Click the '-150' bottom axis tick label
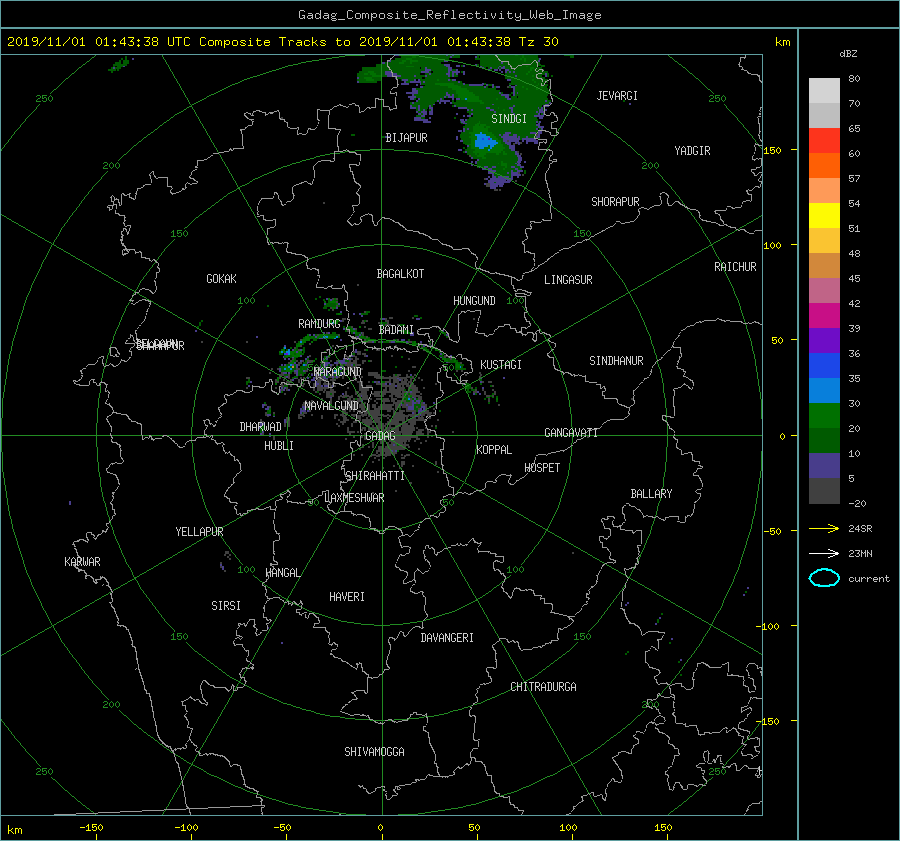 pyautogui.click(x=91, y=828)
